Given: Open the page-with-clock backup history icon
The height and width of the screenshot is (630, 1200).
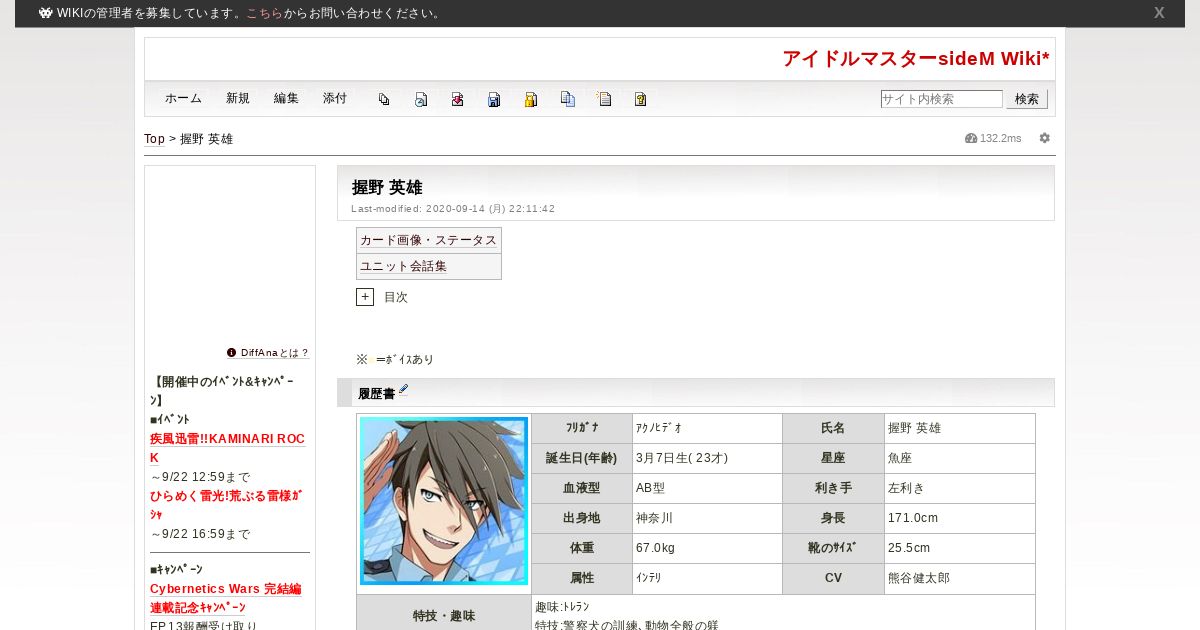Looking at the screenshot, I should pyautogui.click(x=421, y=99).
